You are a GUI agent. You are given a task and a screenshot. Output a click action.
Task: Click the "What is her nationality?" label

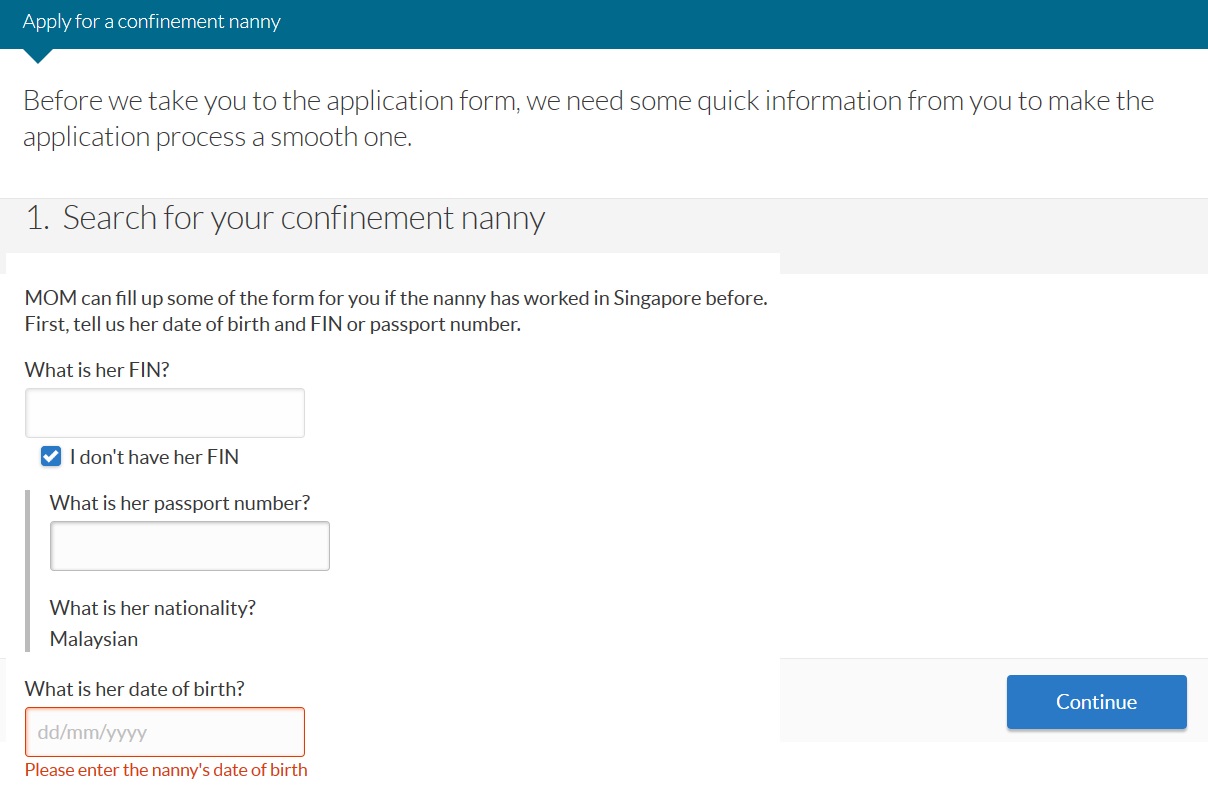click(x=152, y=608)
